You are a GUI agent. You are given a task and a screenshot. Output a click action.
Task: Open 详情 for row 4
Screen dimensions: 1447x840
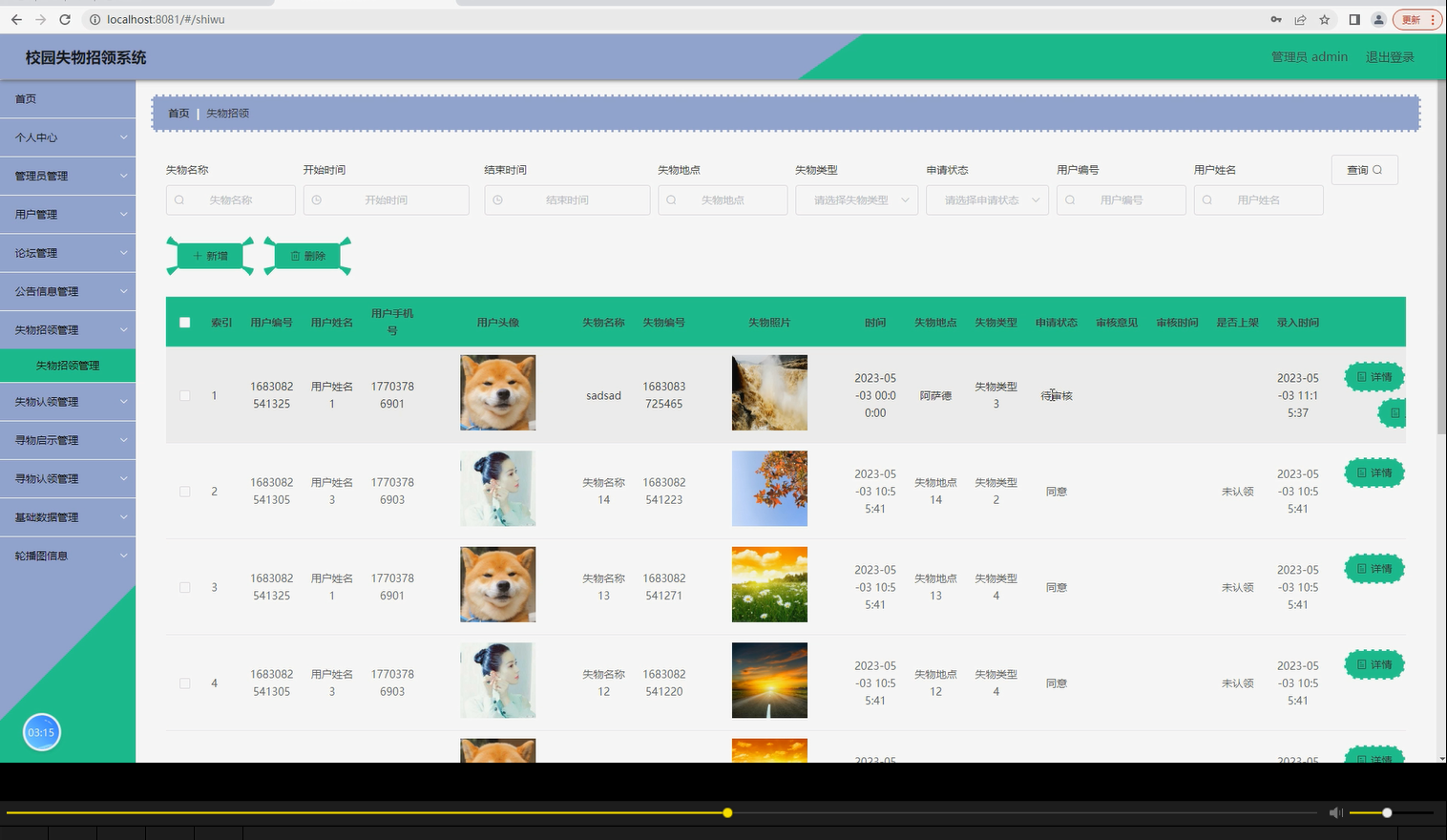pos(1374,664)
